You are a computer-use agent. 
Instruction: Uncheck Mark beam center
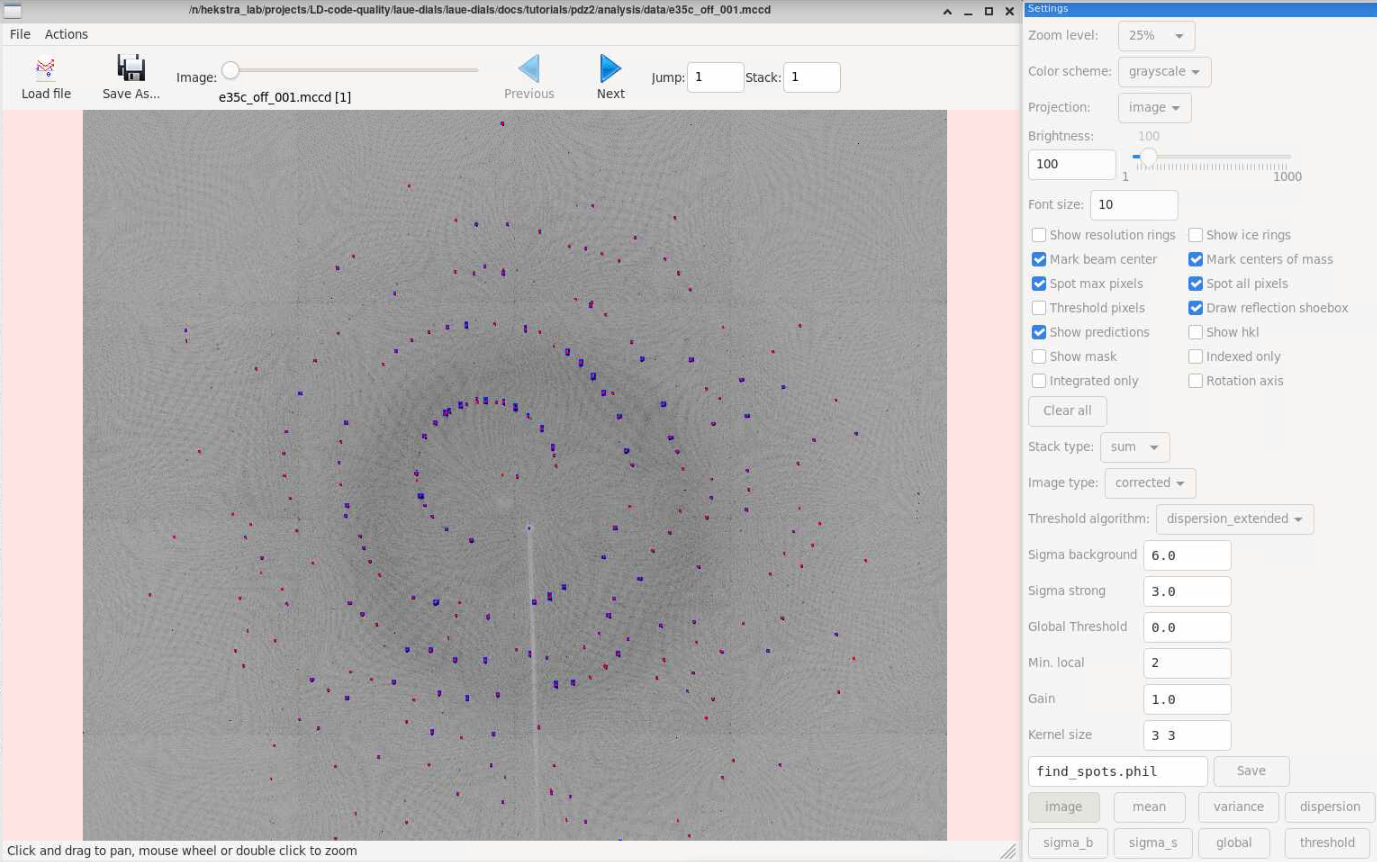point(1039,259)
